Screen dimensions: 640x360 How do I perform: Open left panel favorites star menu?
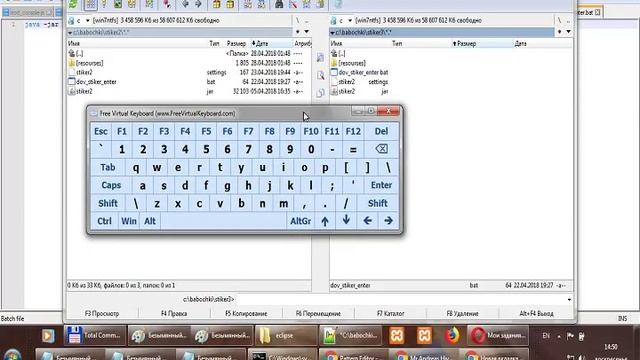(298, 32)
